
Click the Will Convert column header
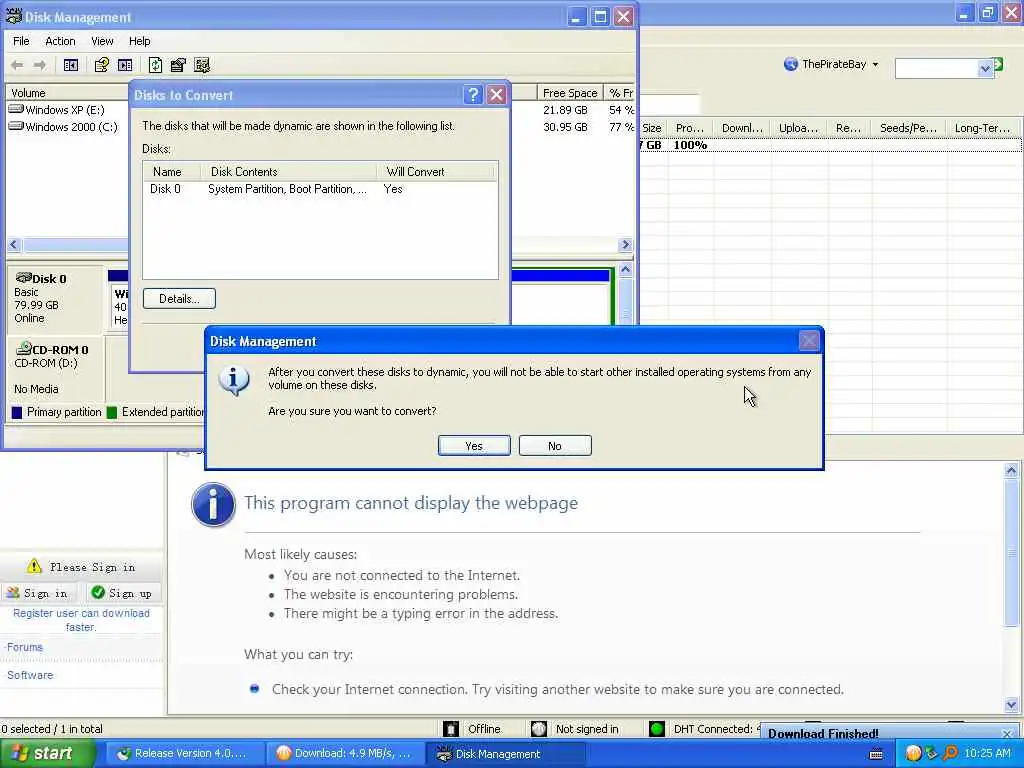coord(436,172)
